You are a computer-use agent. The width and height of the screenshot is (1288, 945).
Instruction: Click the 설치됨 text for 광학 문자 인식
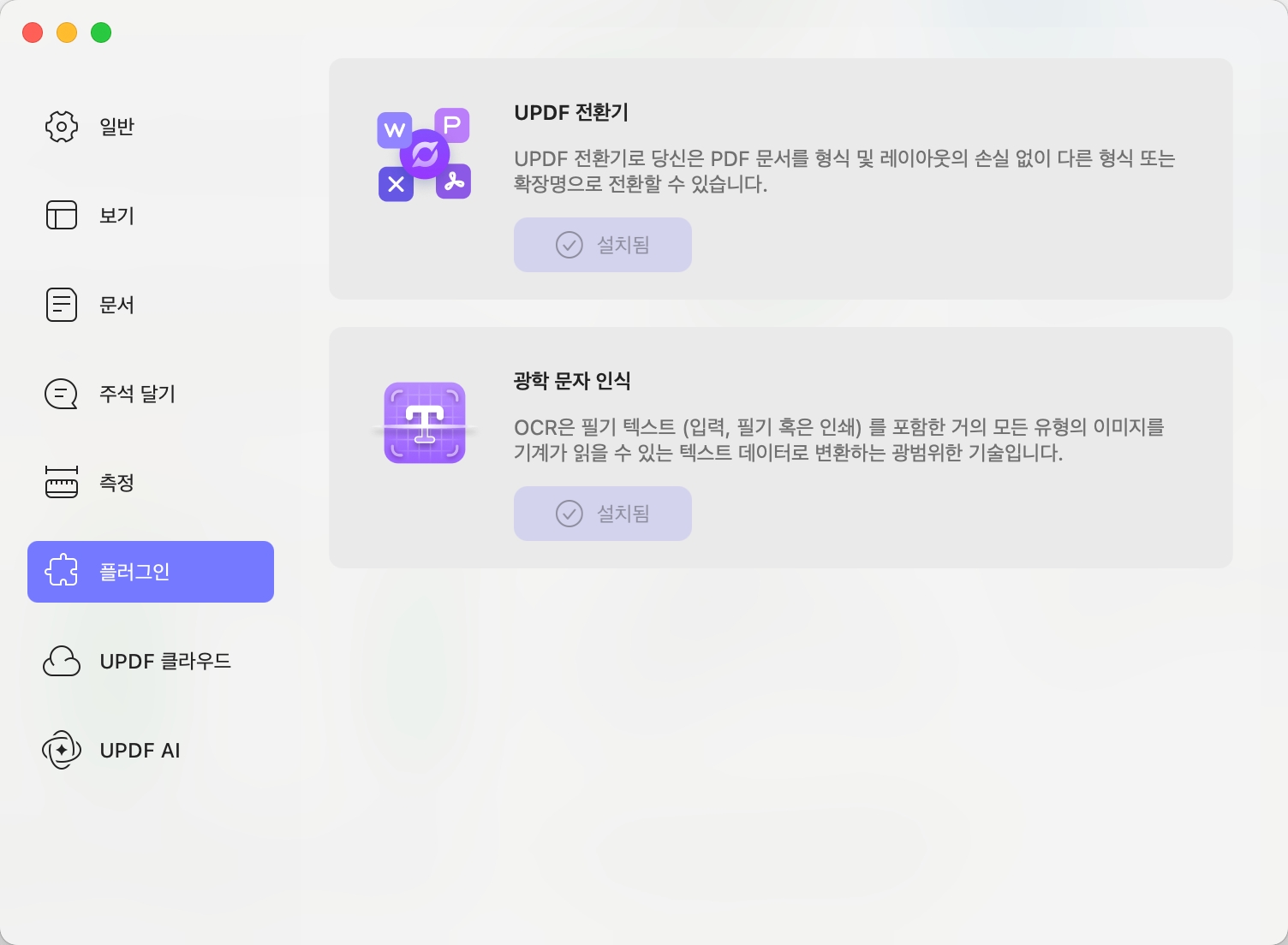[x=623, y=514]
